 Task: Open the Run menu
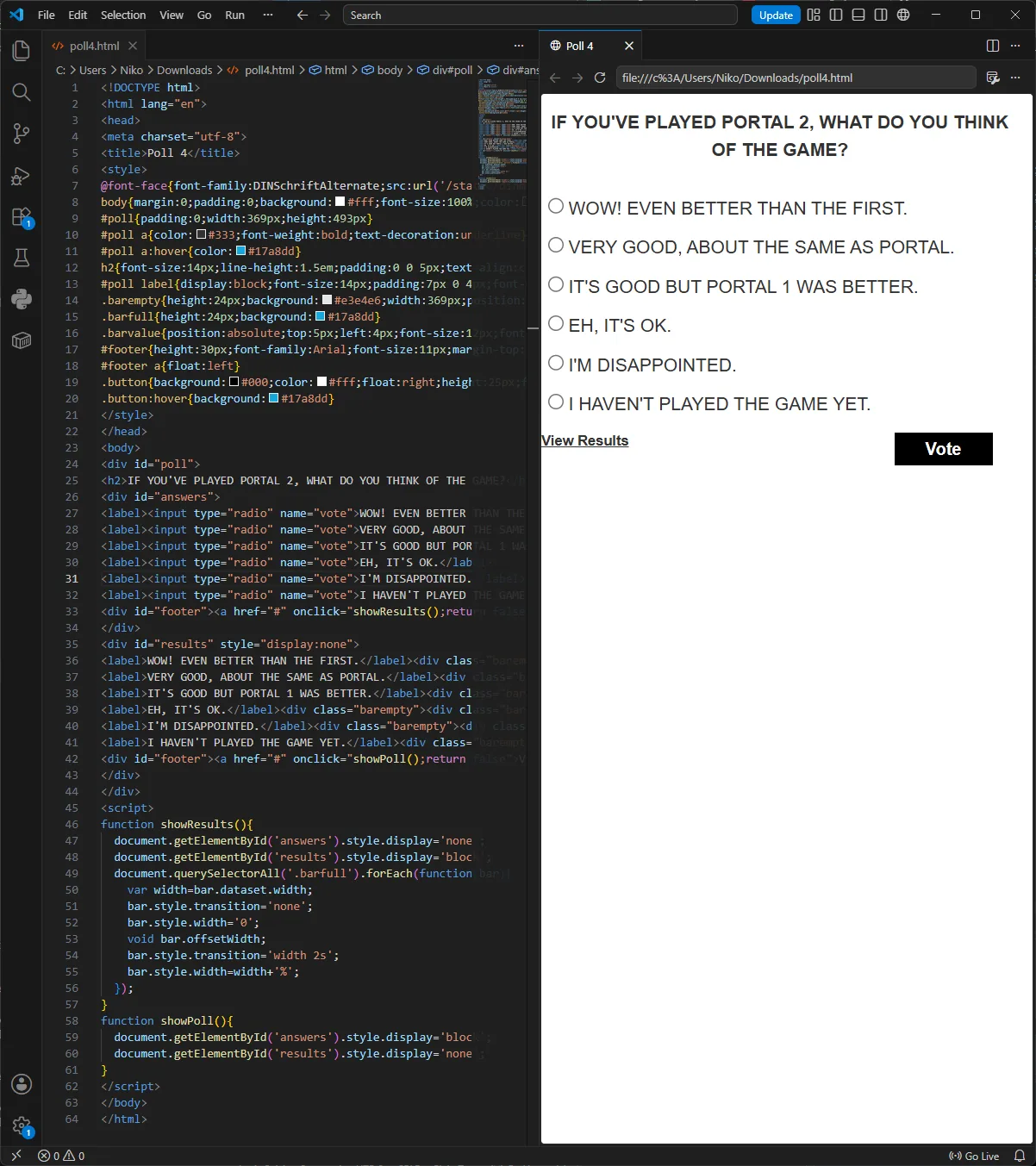tap(234, 15)
